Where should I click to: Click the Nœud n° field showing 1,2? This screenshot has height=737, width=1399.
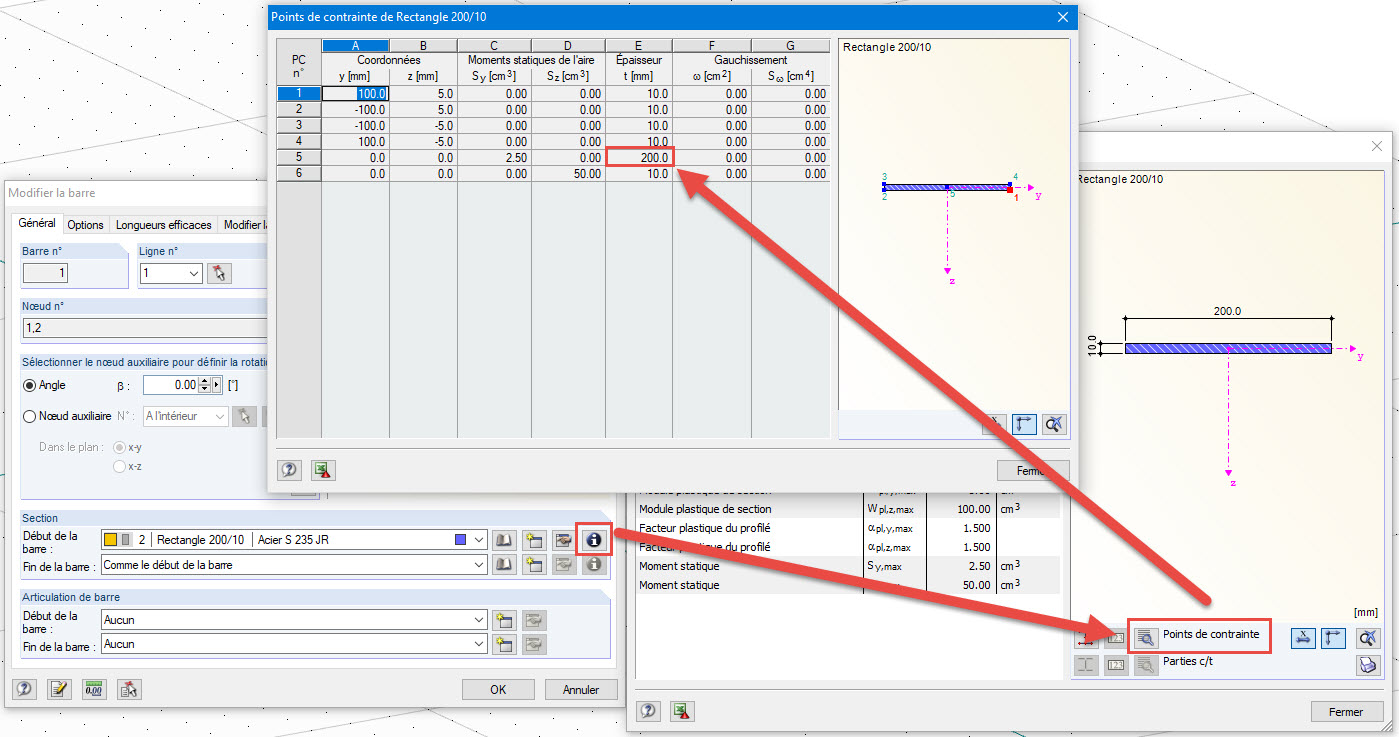tap(145, 328)
